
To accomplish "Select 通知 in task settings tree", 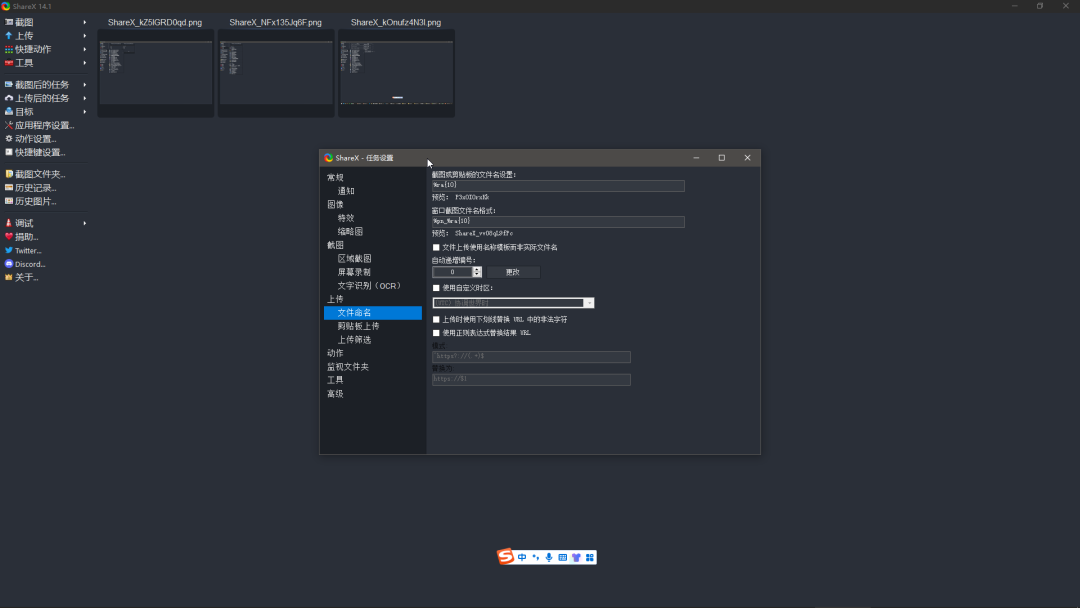I will [346, 191].
